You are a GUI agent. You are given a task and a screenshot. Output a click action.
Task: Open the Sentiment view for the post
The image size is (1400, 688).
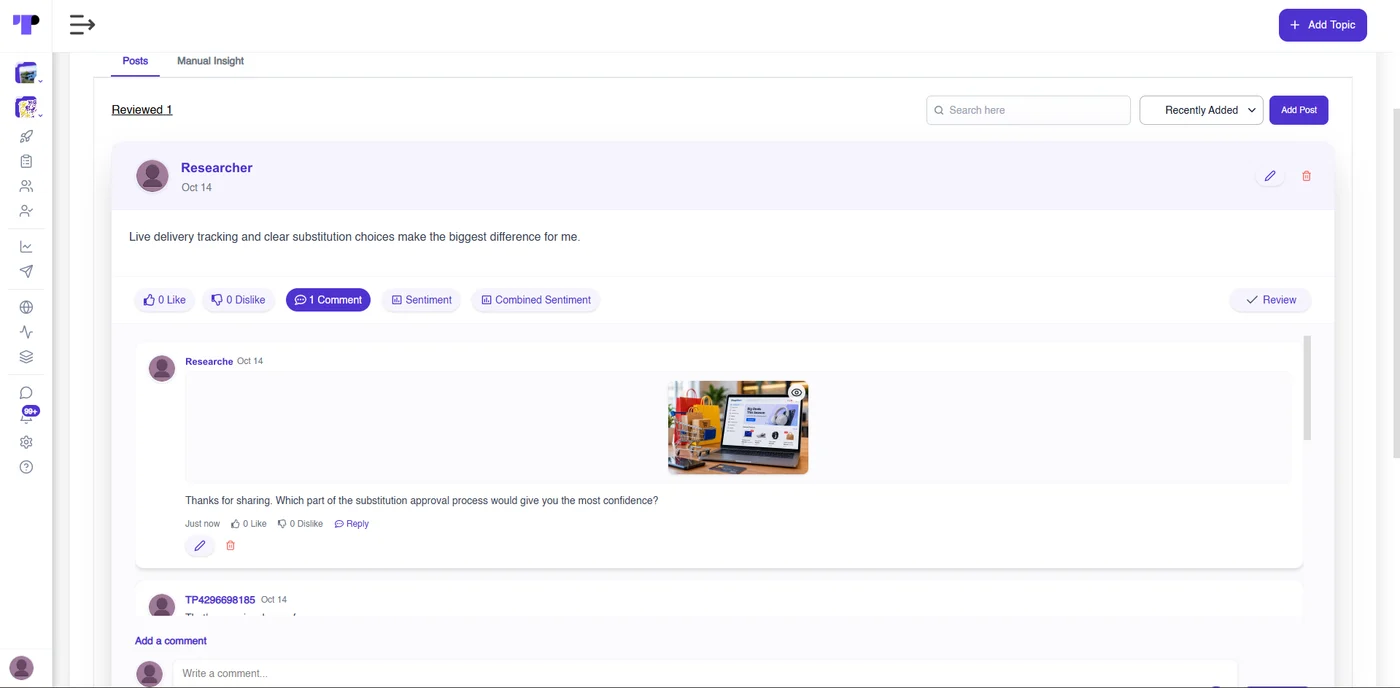[x=421, y=300]
